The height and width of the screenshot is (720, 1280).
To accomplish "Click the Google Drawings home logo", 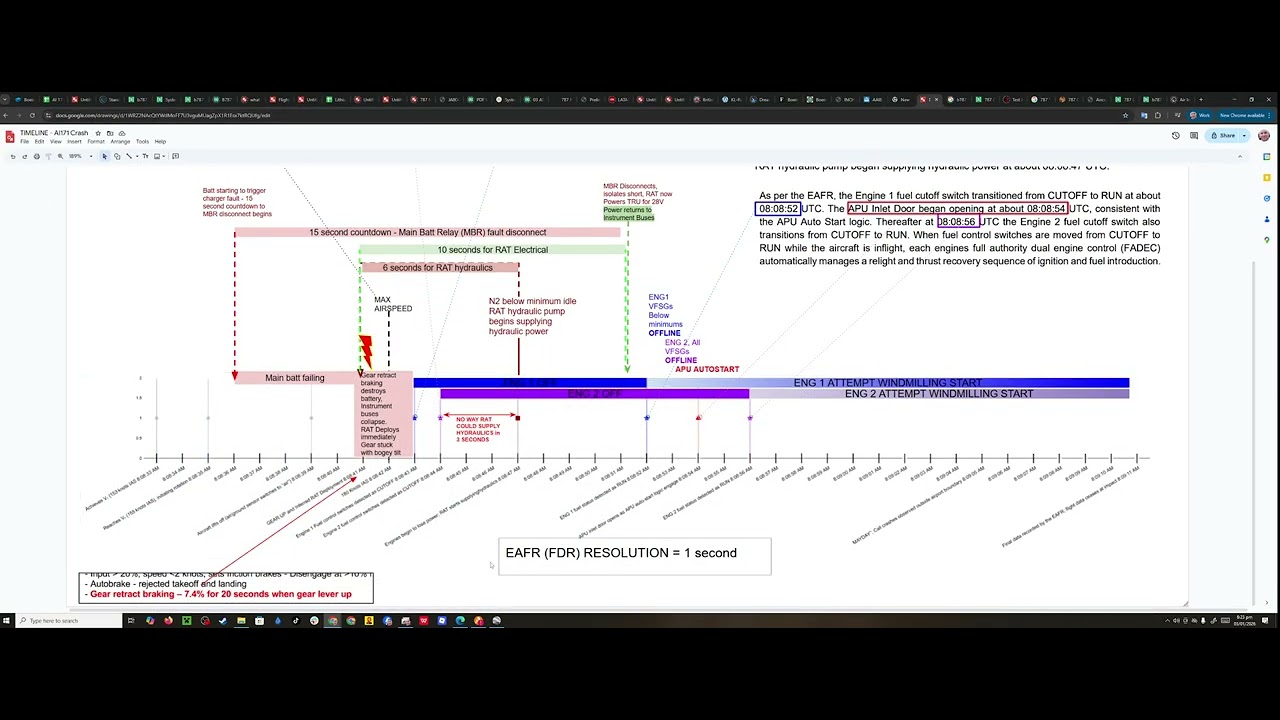I will coord(10,137).
